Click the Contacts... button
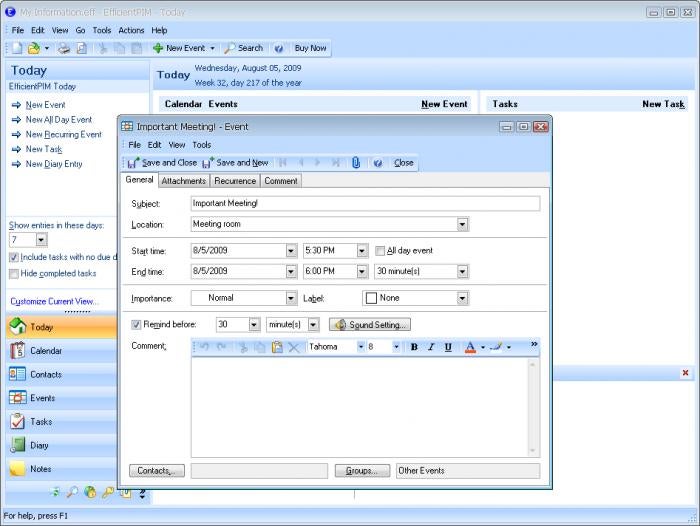 [x=157, y=471]
